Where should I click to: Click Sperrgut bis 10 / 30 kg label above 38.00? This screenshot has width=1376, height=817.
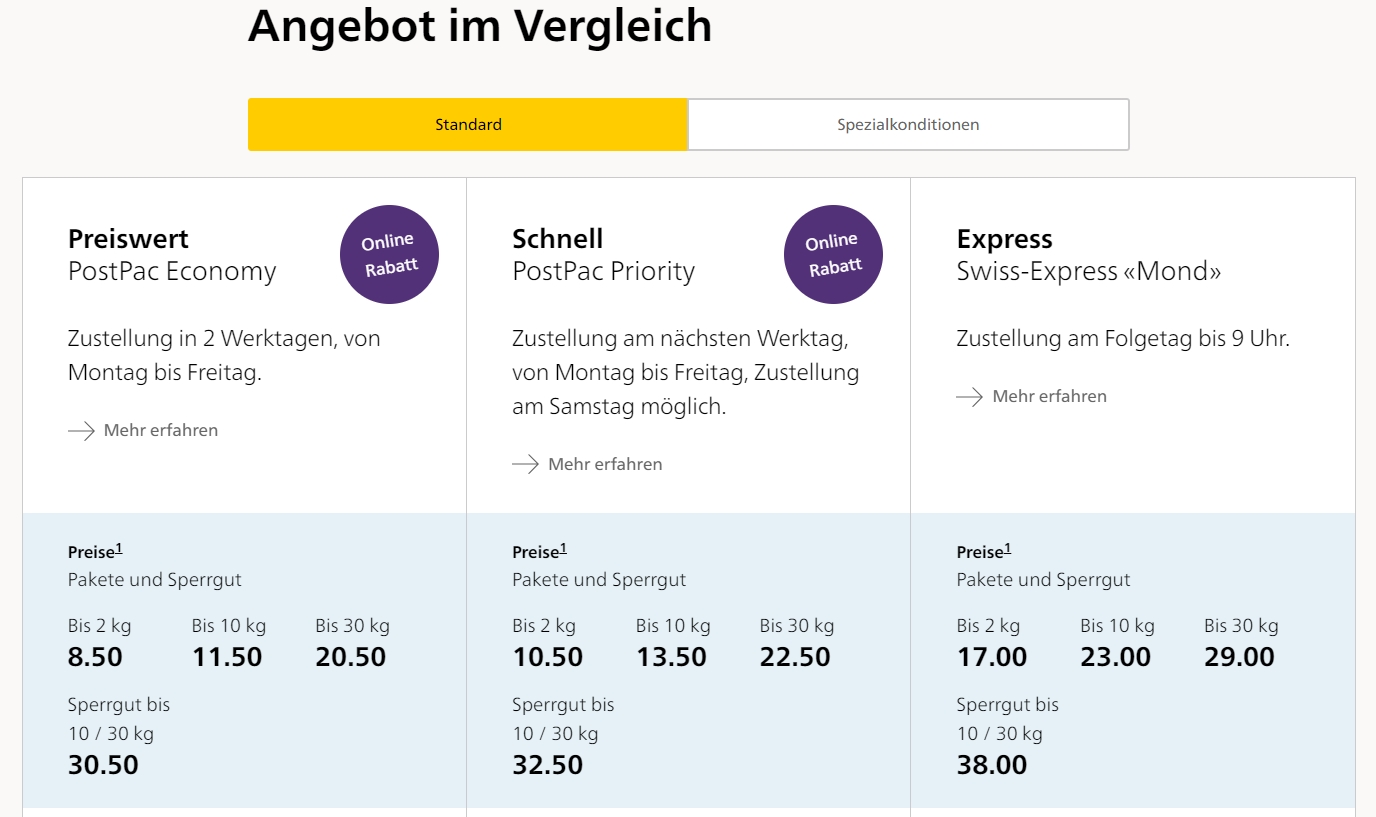coord(1007,719)
